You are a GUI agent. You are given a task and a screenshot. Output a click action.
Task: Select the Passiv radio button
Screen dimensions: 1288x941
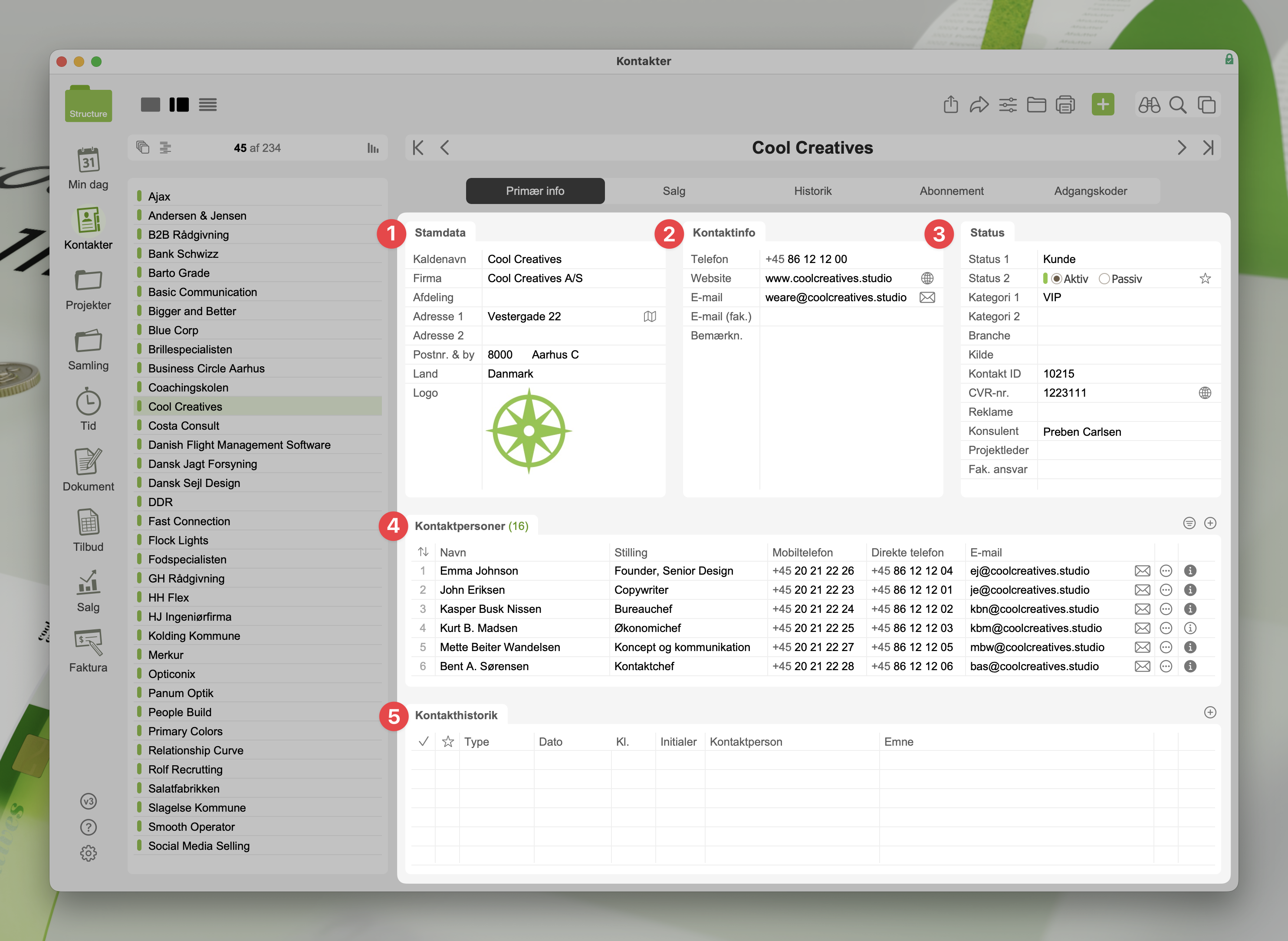(x=1104, y=279)
